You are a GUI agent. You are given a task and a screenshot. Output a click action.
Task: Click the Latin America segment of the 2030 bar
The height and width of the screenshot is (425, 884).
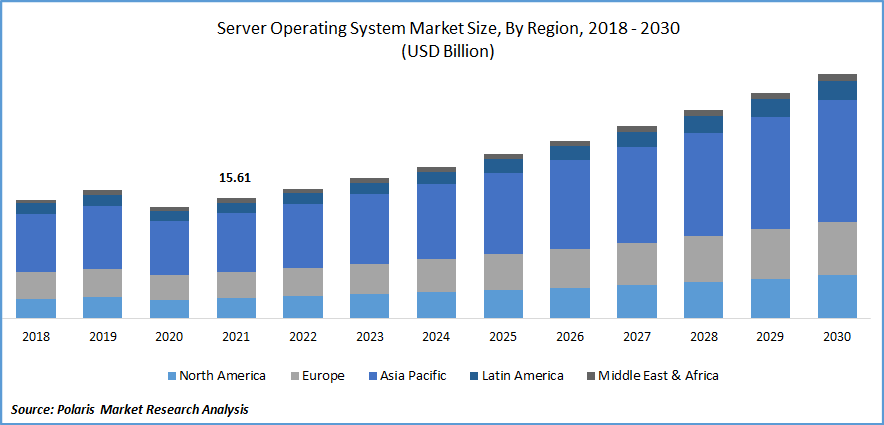coord(837,90)
